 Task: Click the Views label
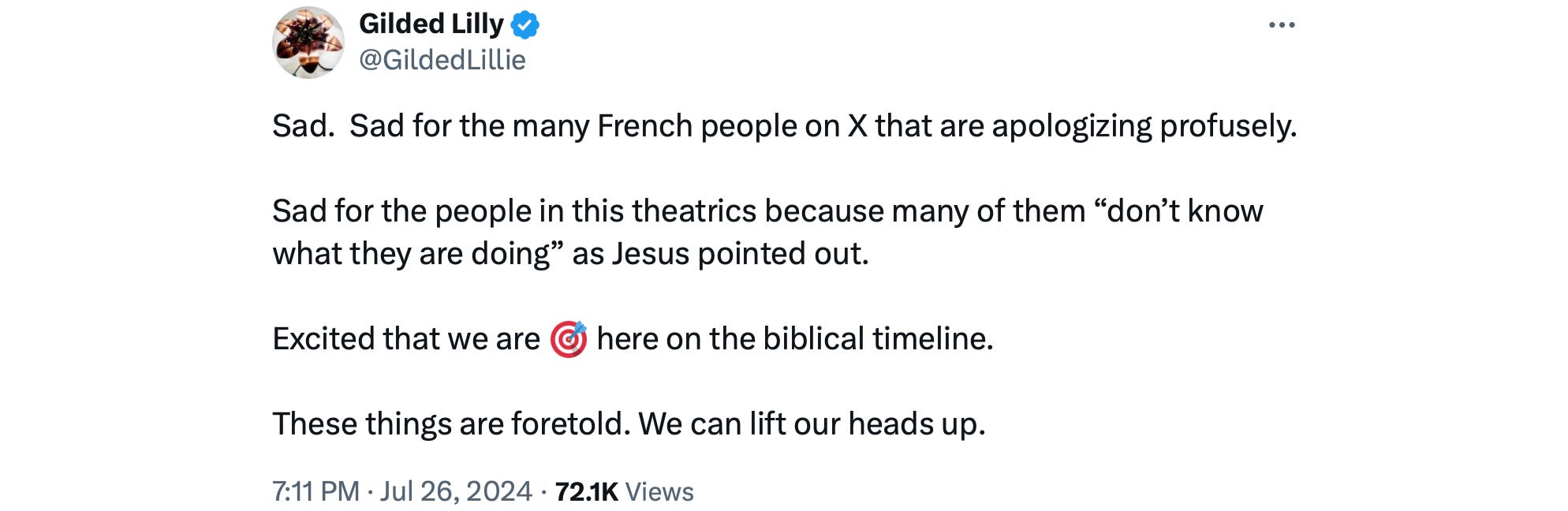pos(659,491)
